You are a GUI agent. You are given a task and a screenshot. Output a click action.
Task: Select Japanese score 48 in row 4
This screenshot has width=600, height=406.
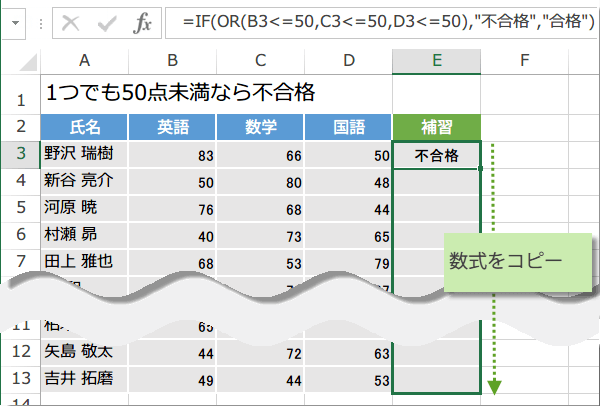click(x=348, y=182)
